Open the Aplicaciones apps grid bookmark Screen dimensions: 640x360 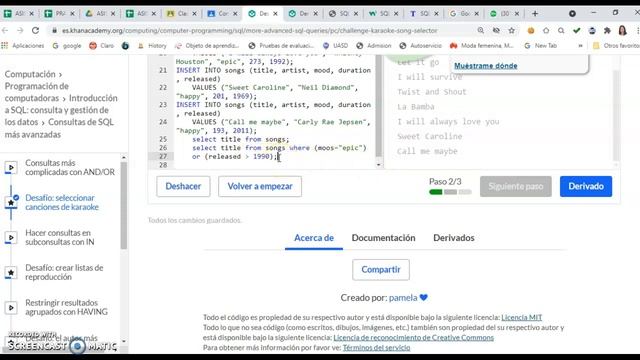point(23,46)
